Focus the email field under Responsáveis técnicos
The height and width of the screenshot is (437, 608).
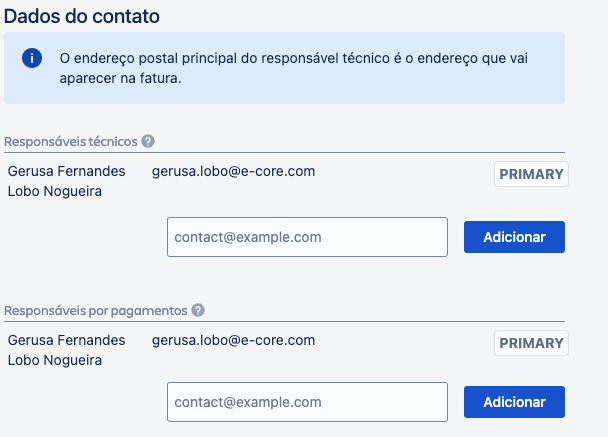click(307, 237)
